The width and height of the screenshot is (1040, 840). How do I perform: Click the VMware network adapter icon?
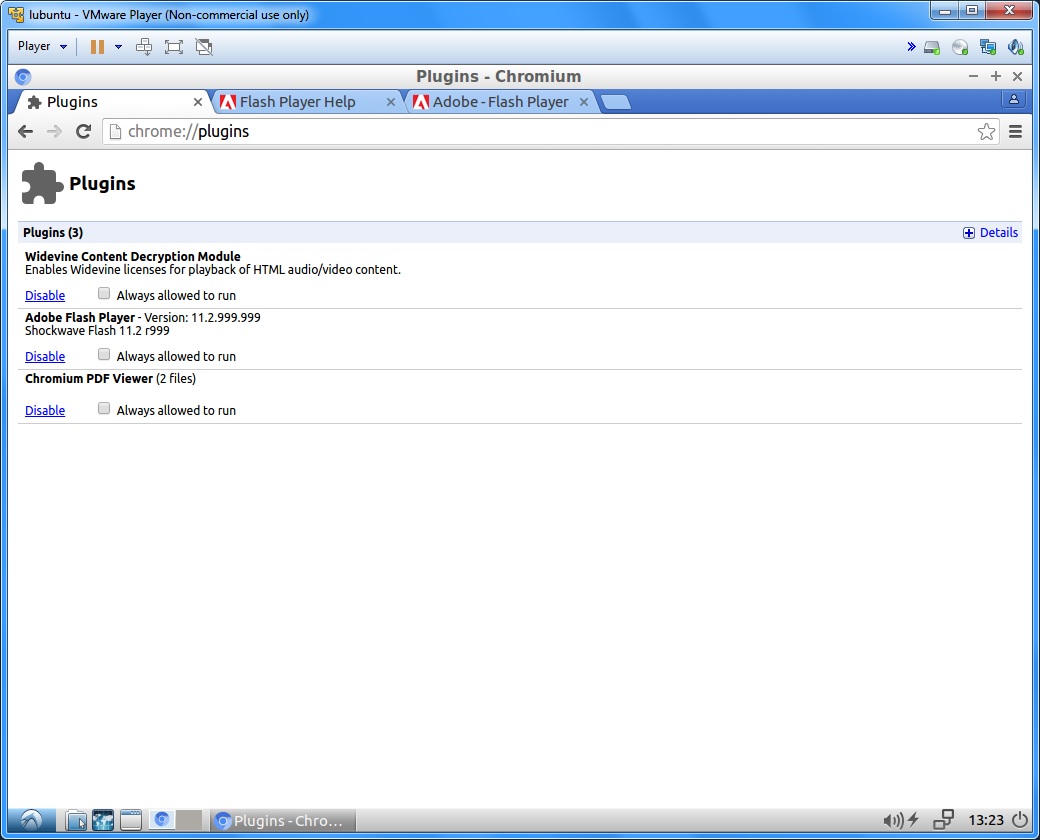pos(988,47)
